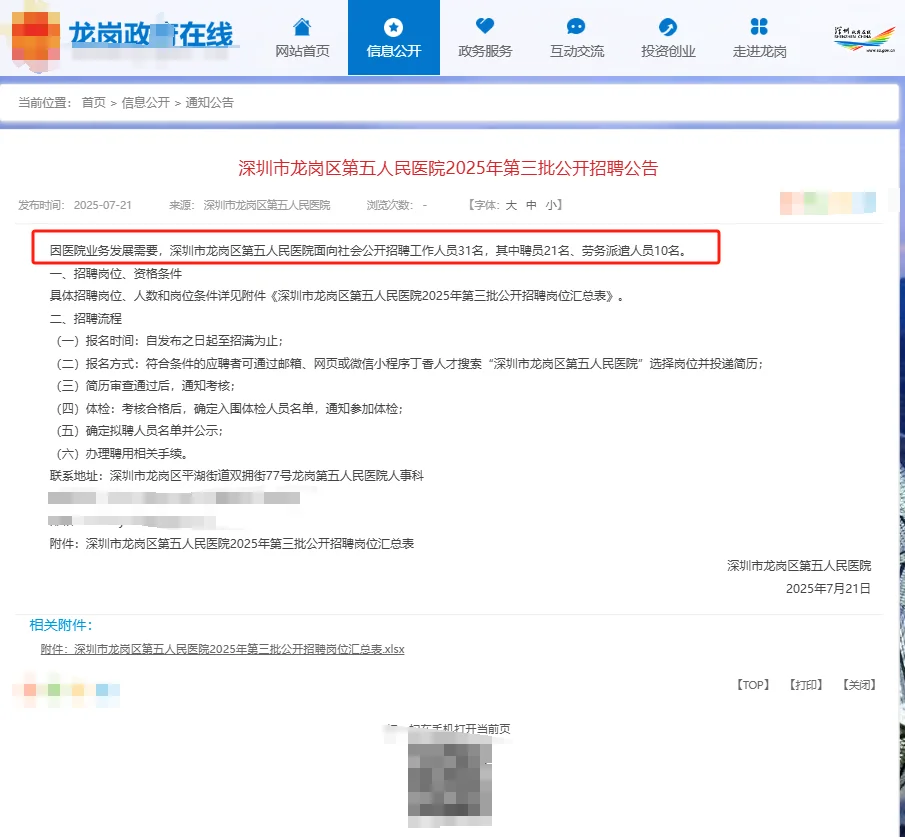This screenshot has height=837, width=905.
Task: Click the Shenzhen China rainbow logo
Action: [865, 39]
